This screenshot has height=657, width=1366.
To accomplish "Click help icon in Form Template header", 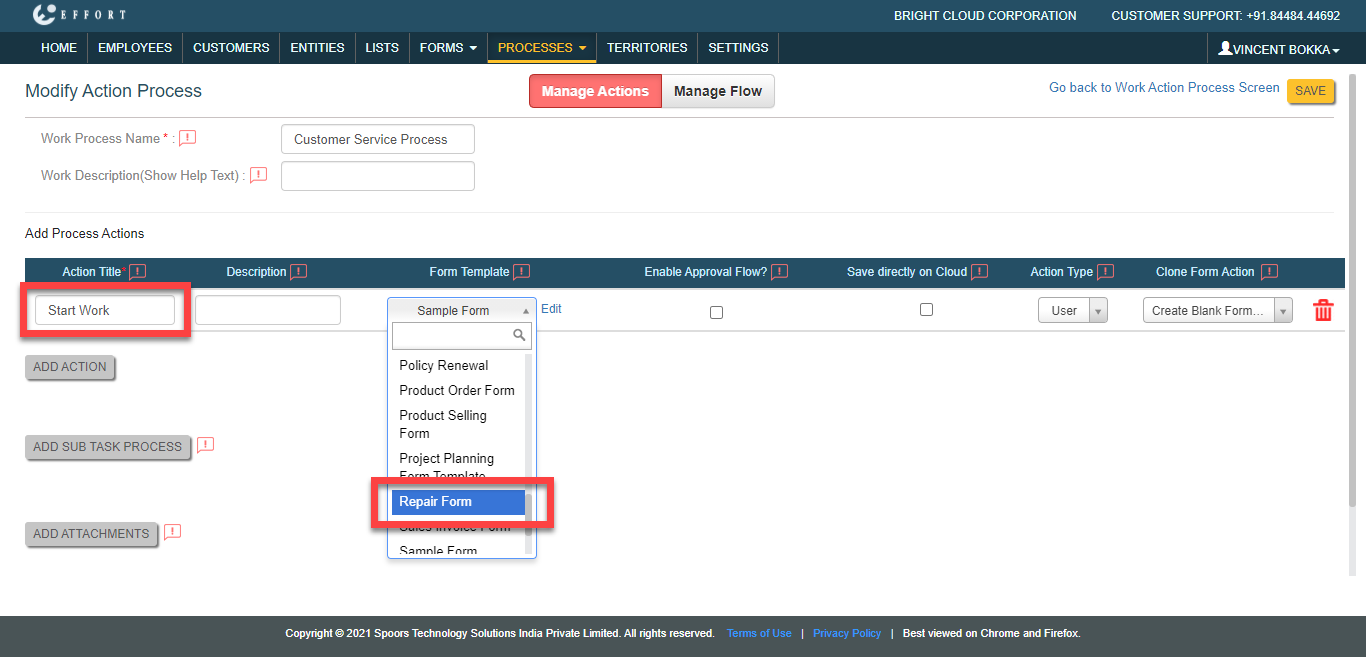I will 521,271.
